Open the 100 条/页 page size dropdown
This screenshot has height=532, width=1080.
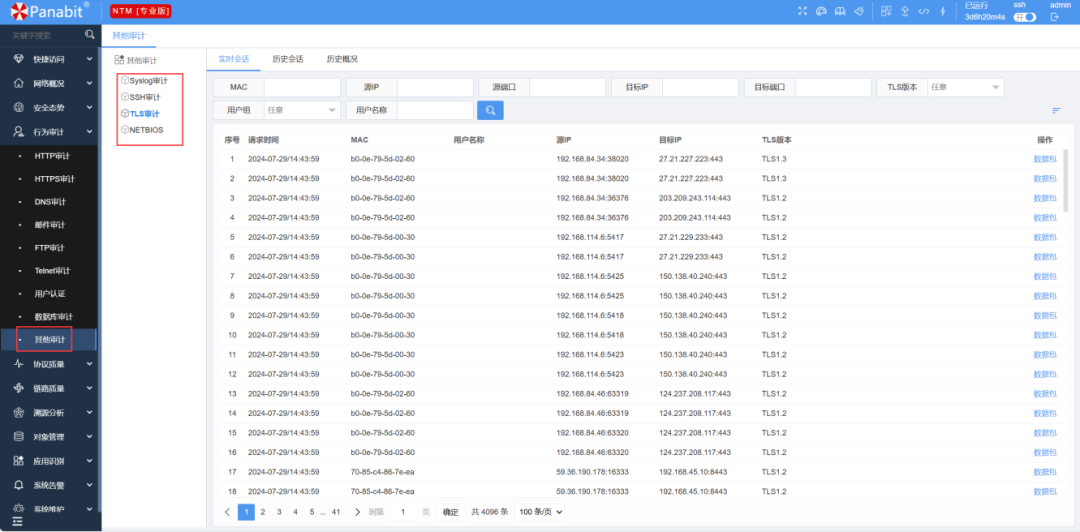point(540,512)
